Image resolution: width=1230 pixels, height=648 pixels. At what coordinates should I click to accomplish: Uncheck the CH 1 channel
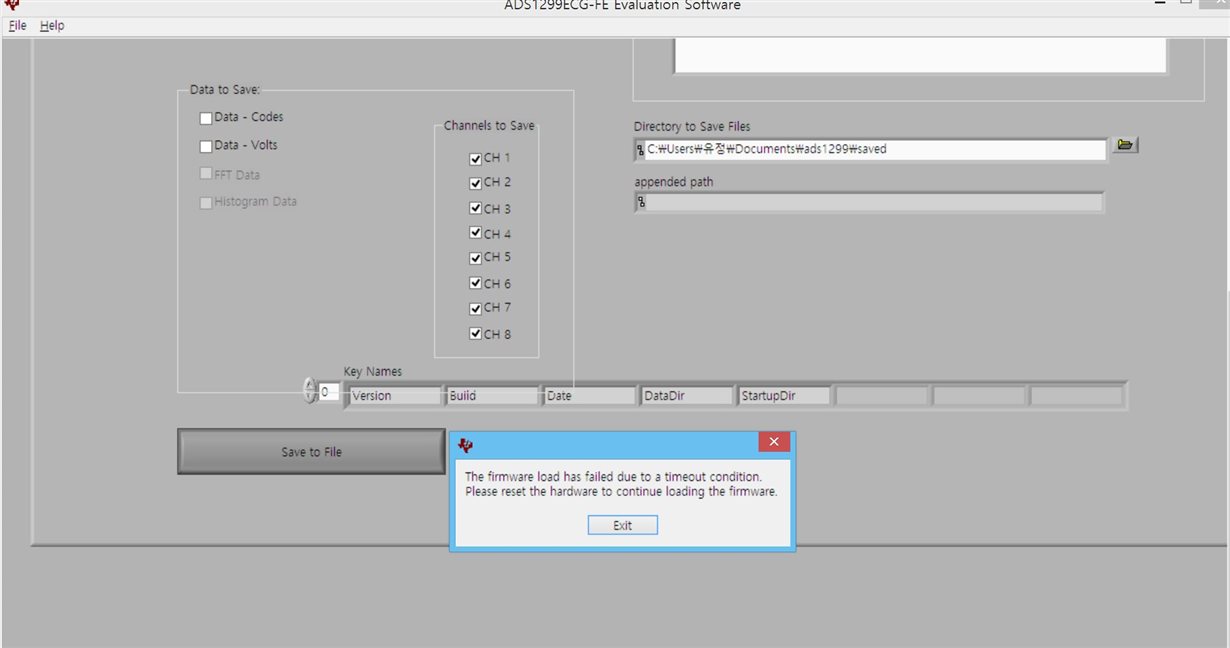tap(474, 157)
